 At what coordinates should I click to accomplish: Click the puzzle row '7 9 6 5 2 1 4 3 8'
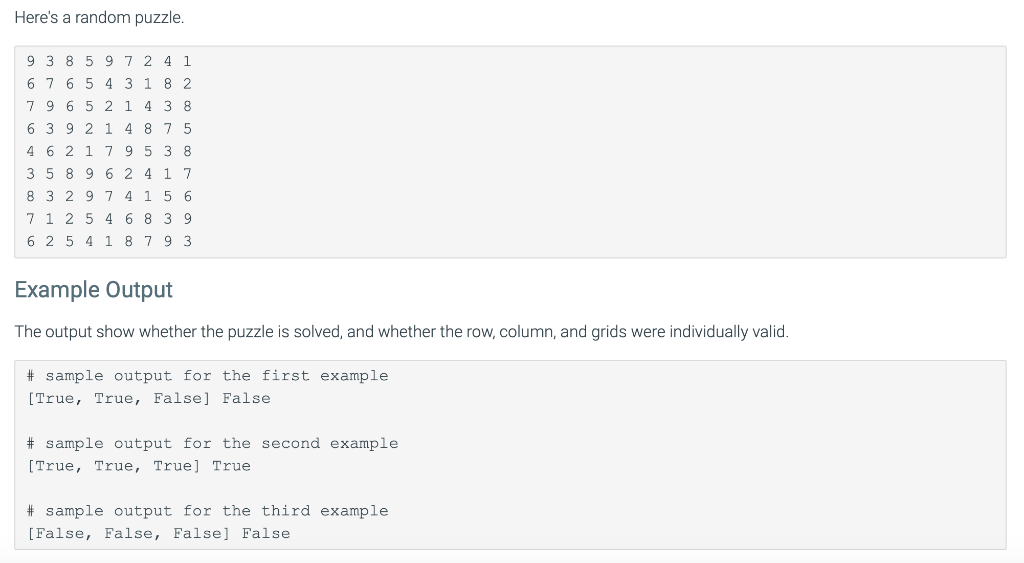(109, 106)
